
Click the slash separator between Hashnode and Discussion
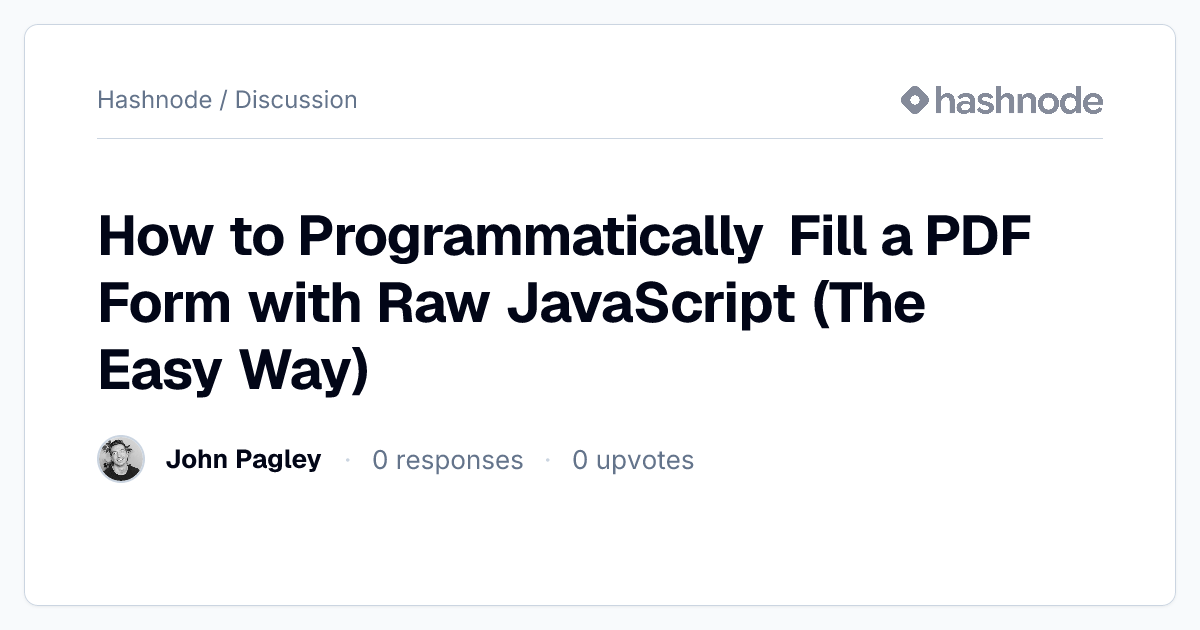point(223,100)
